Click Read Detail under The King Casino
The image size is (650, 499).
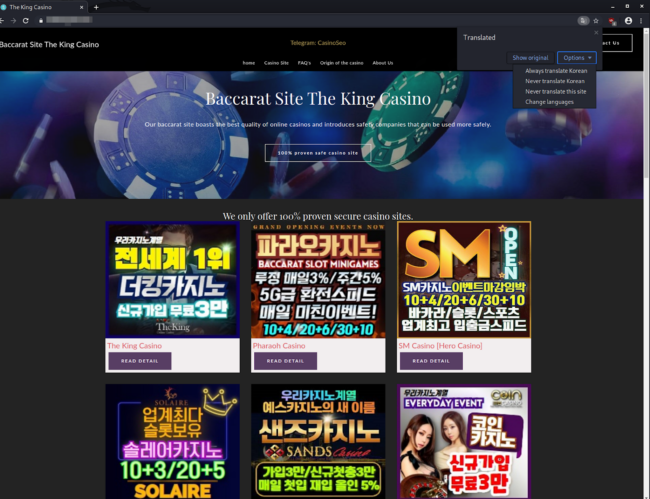[x=140, y=361]
